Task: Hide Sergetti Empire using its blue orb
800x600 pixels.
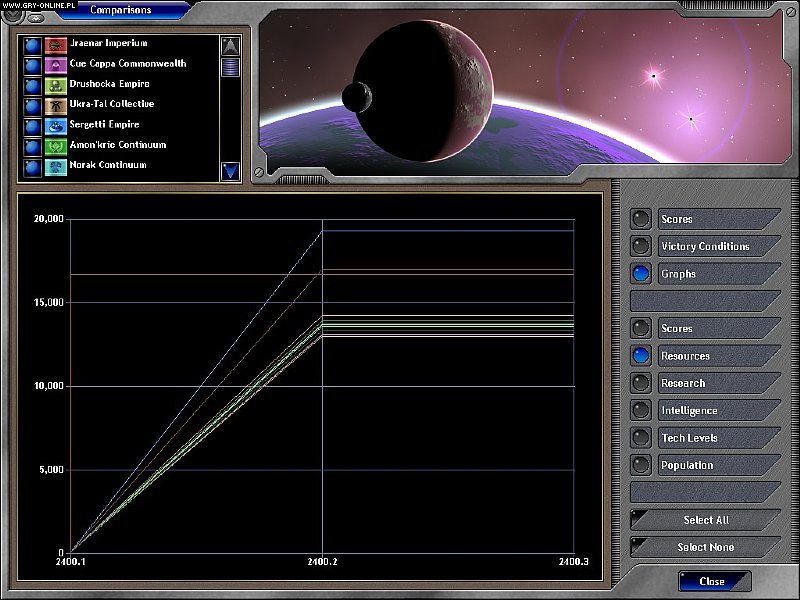Action: tap(32, 125)
